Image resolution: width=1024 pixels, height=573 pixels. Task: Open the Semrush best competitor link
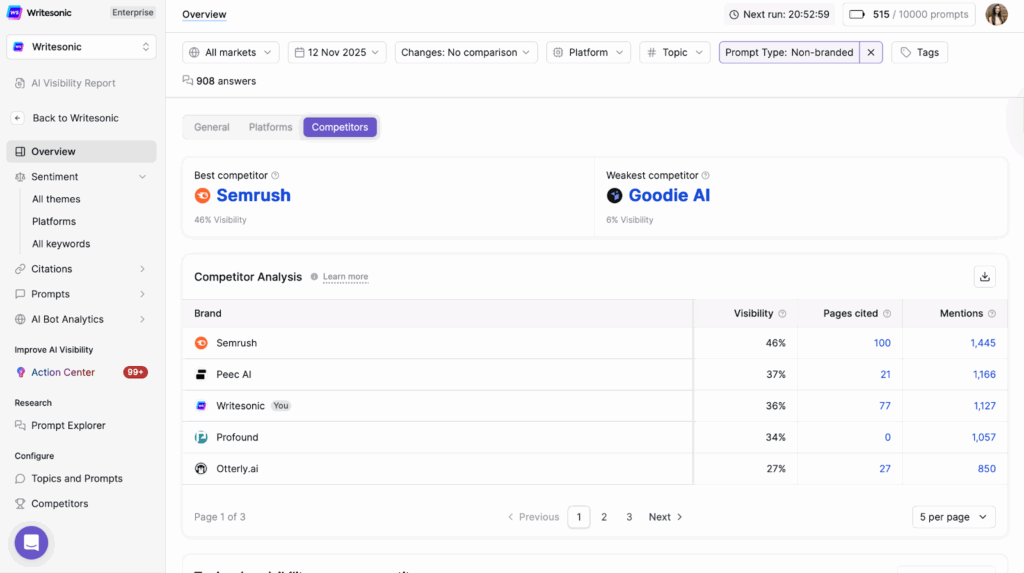(253, 195)
